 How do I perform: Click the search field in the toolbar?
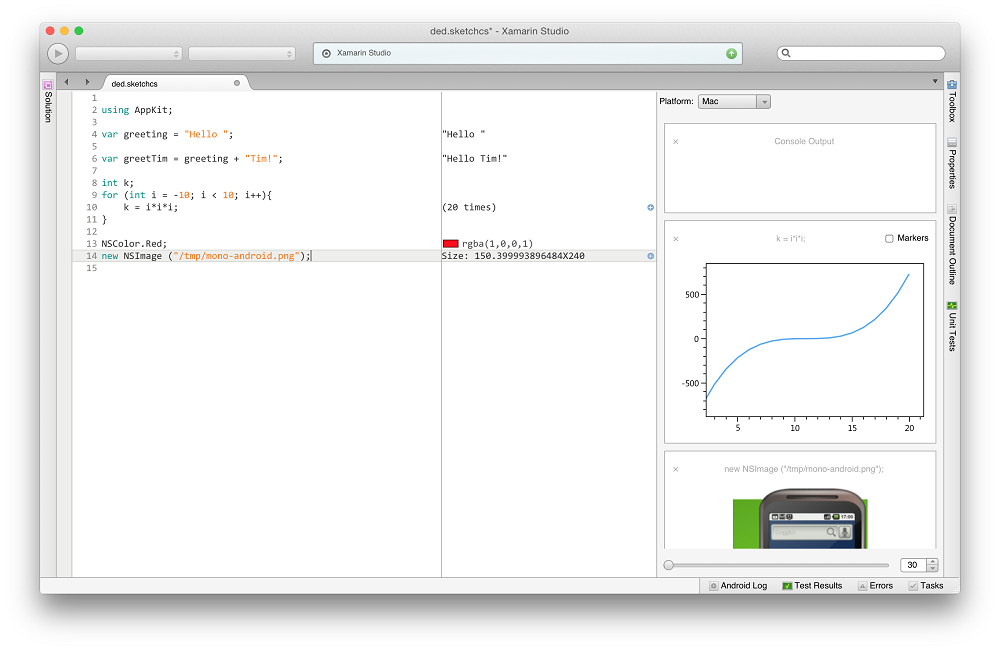(860, 53)
